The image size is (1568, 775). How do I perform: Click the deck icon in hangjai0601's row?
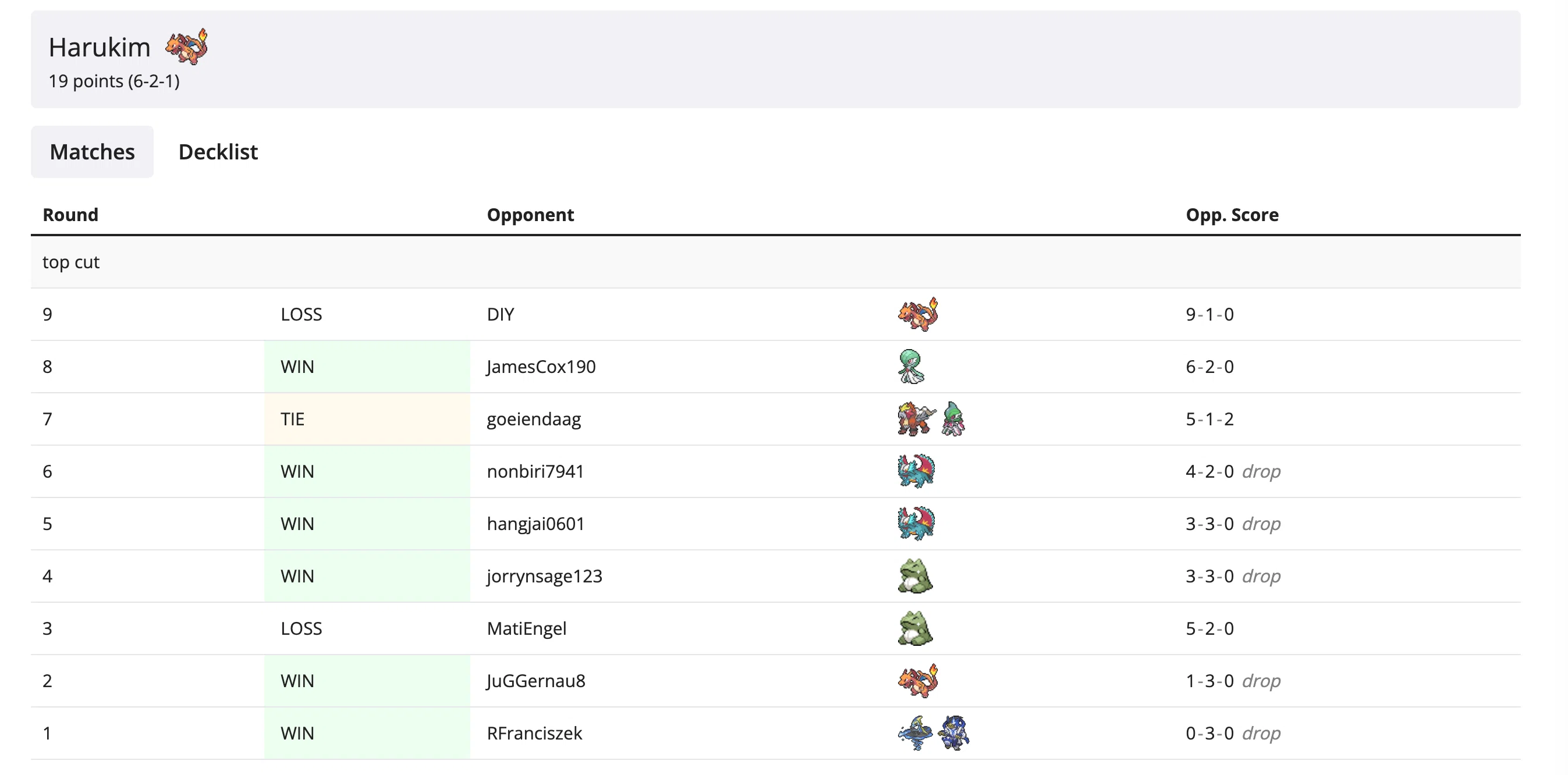click(916, 523)
